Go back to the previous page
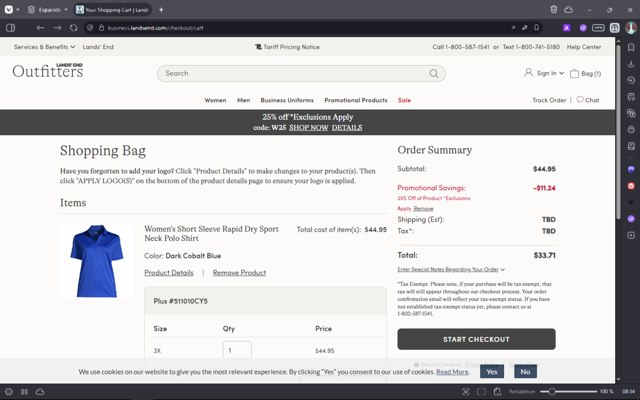Screen dimensions: 640x400 (x=40, y=28)
